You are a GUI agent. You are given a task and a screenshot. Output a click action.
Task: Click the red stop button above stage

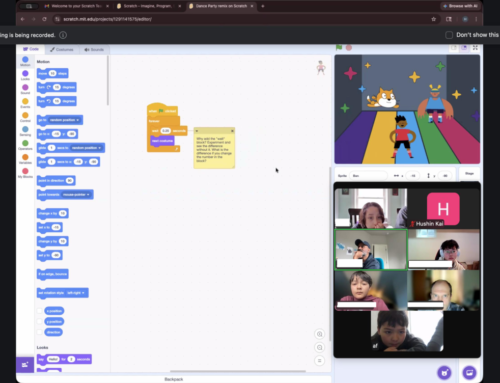(349, 48)
